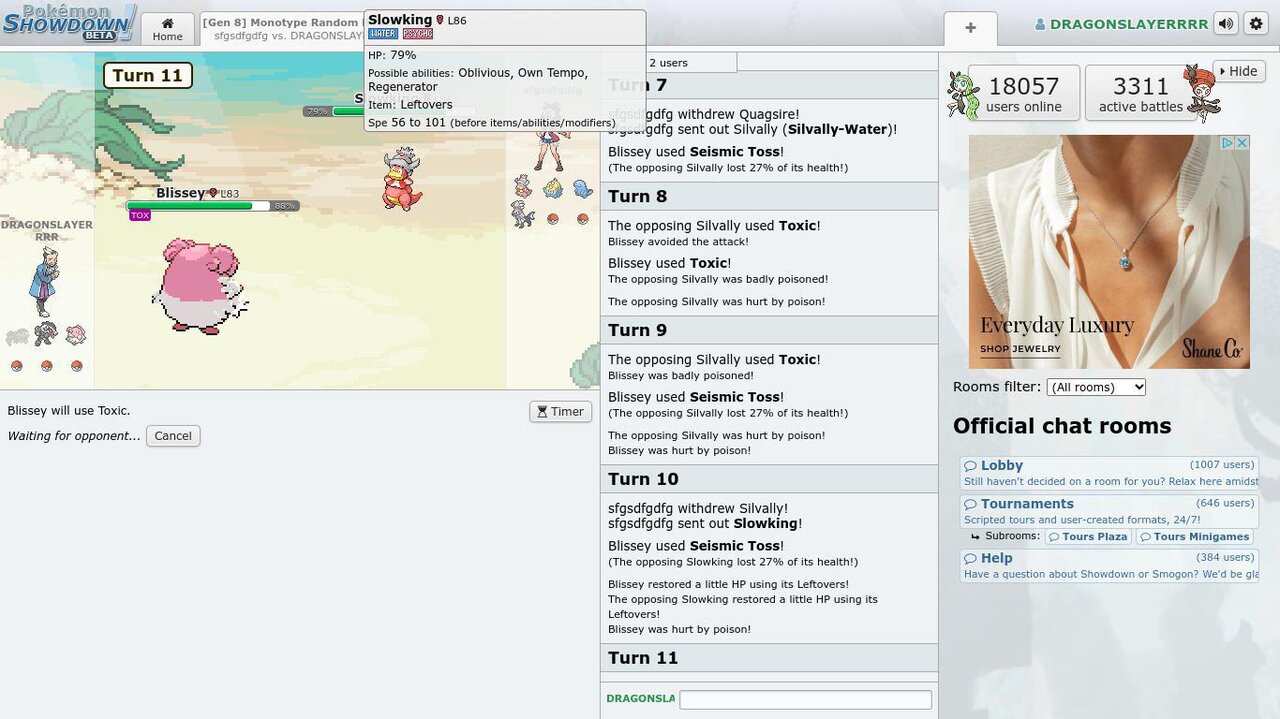This screenshot has height=719, width=1280.
Task: Click the faded fainted Pokémon icon in your team
Action: [x=16, y=337]
